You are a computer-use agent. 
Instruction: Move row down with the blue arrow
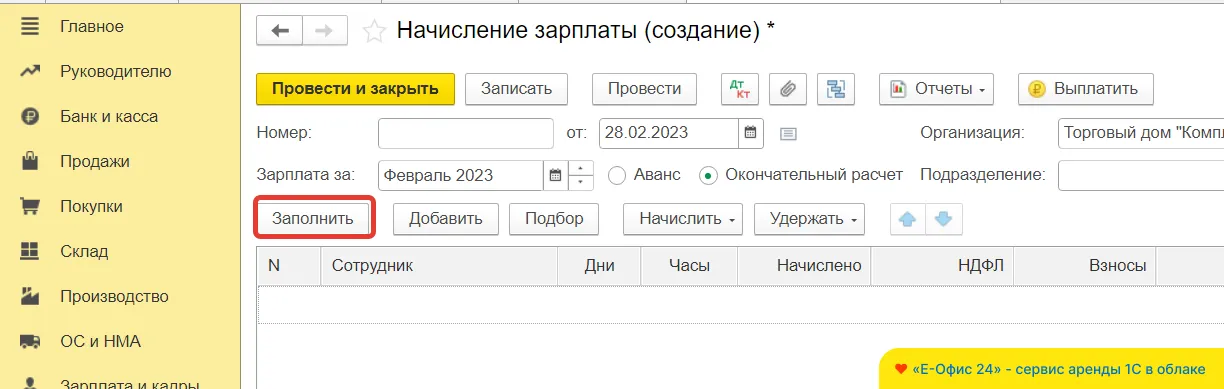pos(944,219)
